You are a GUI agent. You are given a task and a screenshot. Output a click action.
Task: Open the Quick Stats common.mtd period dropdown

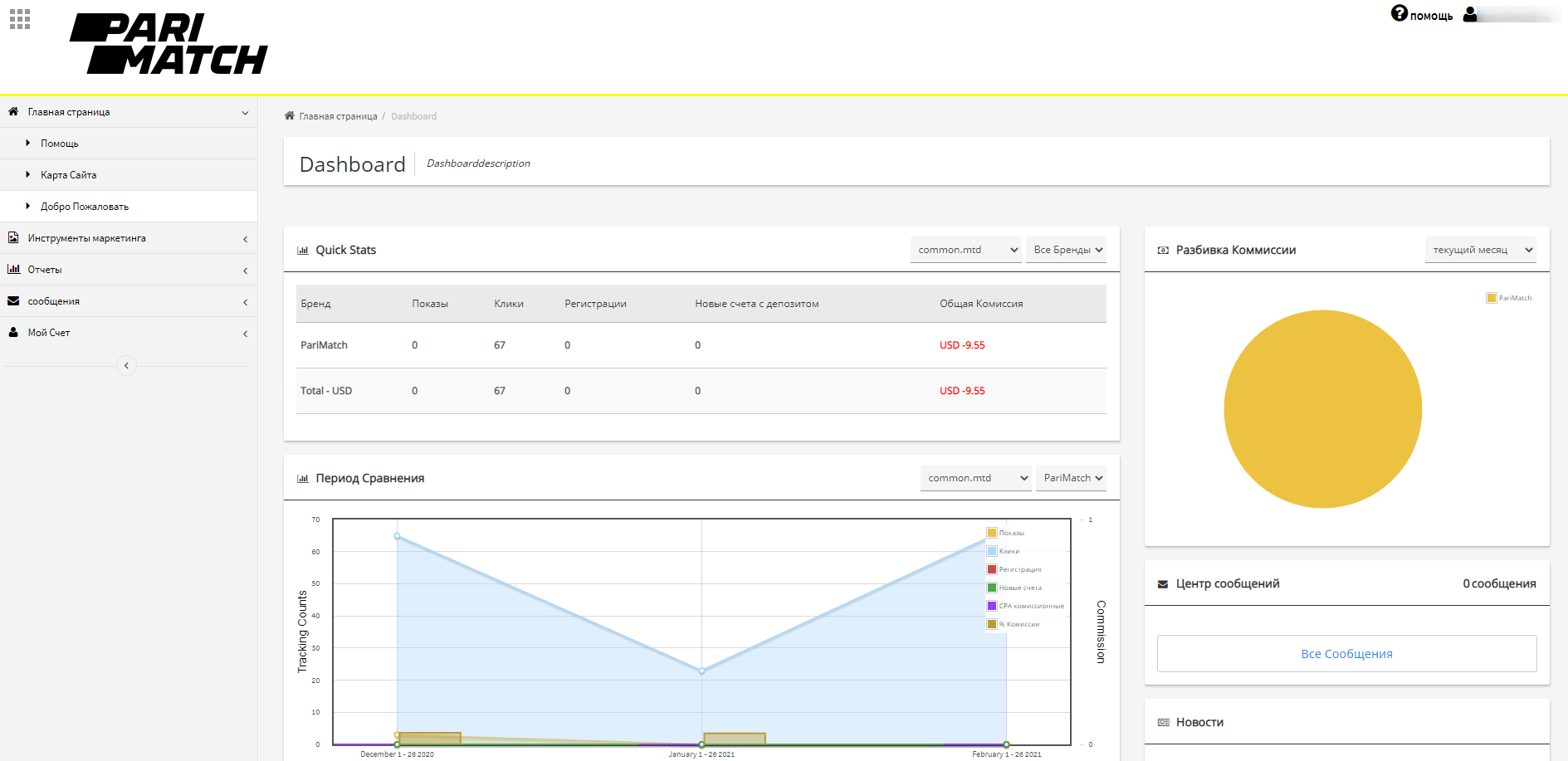[x=966, y=250]
